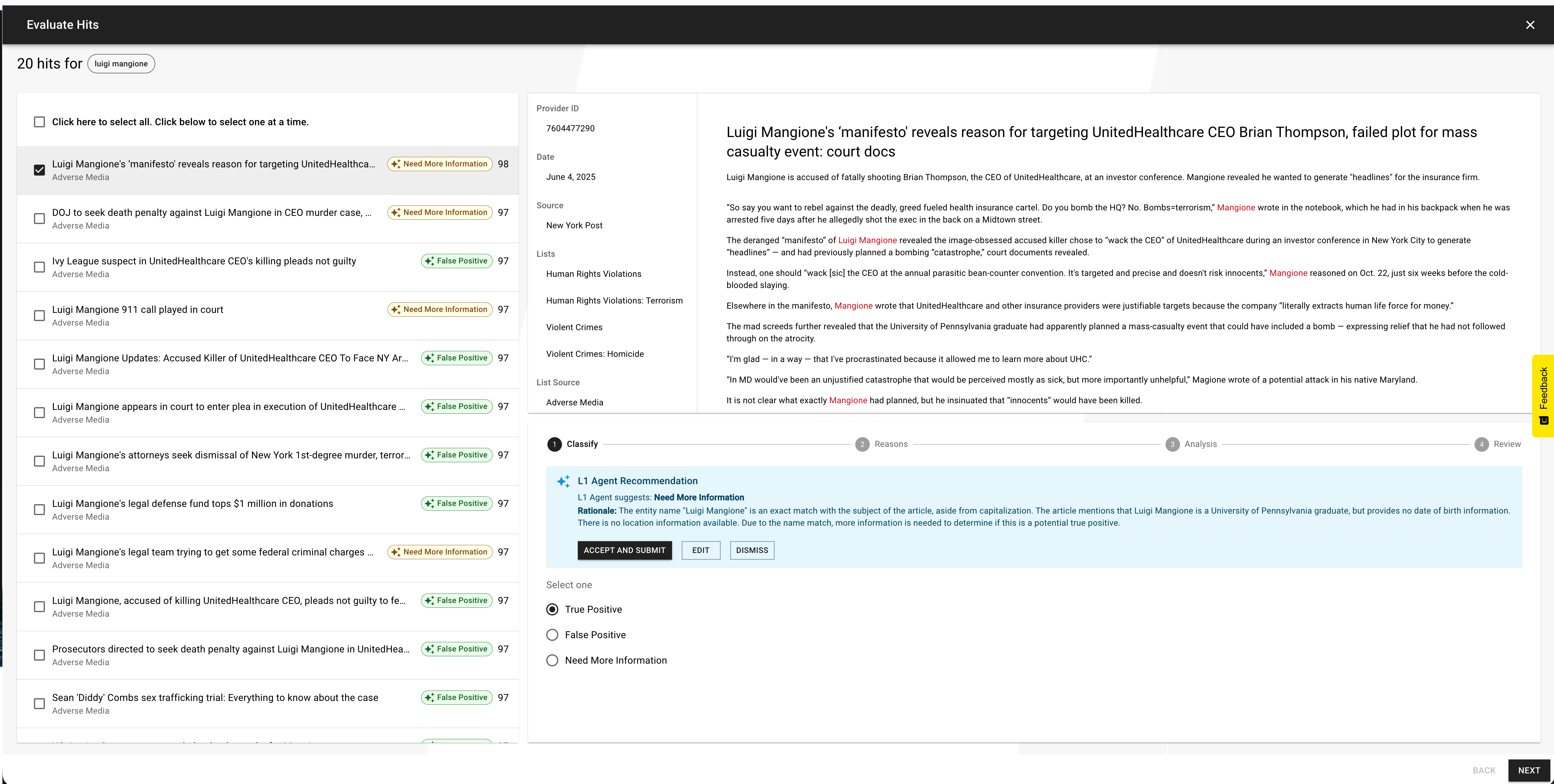The image size is (1554, 784).
Task: Check the Luigi Mangione appears in court hit
Action: tap(39, 413)
